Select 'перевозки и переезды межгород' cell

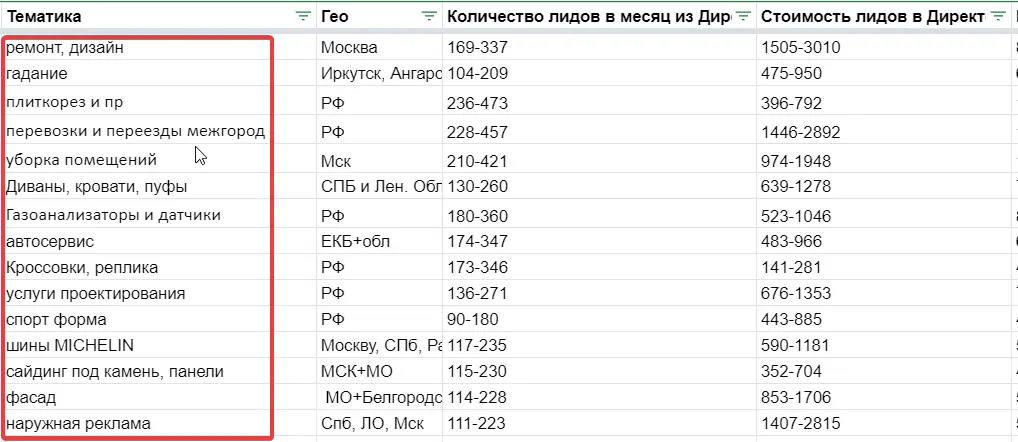pyautogui.click(x=135, y=132)
